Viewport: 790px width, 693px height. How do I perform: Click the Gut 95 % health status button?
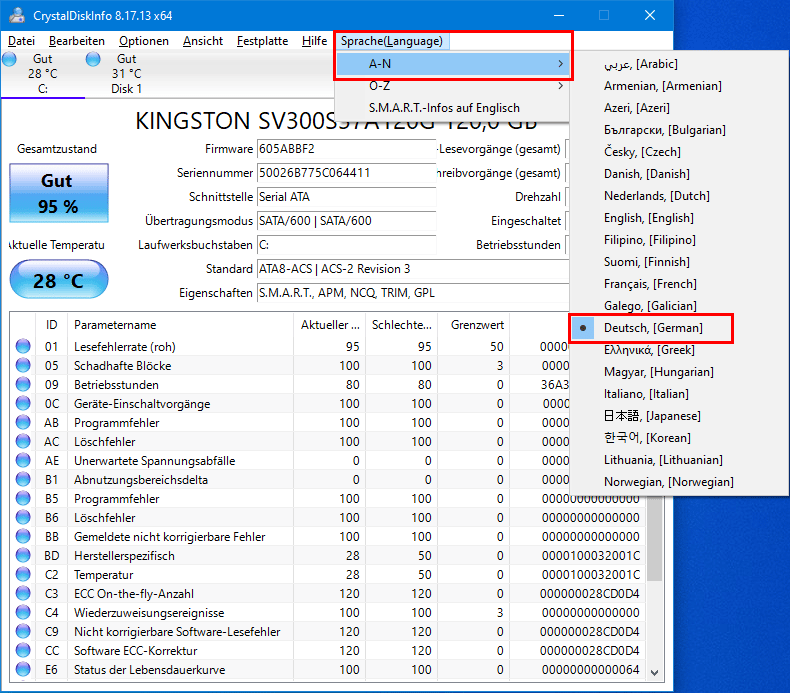(58, 193)
